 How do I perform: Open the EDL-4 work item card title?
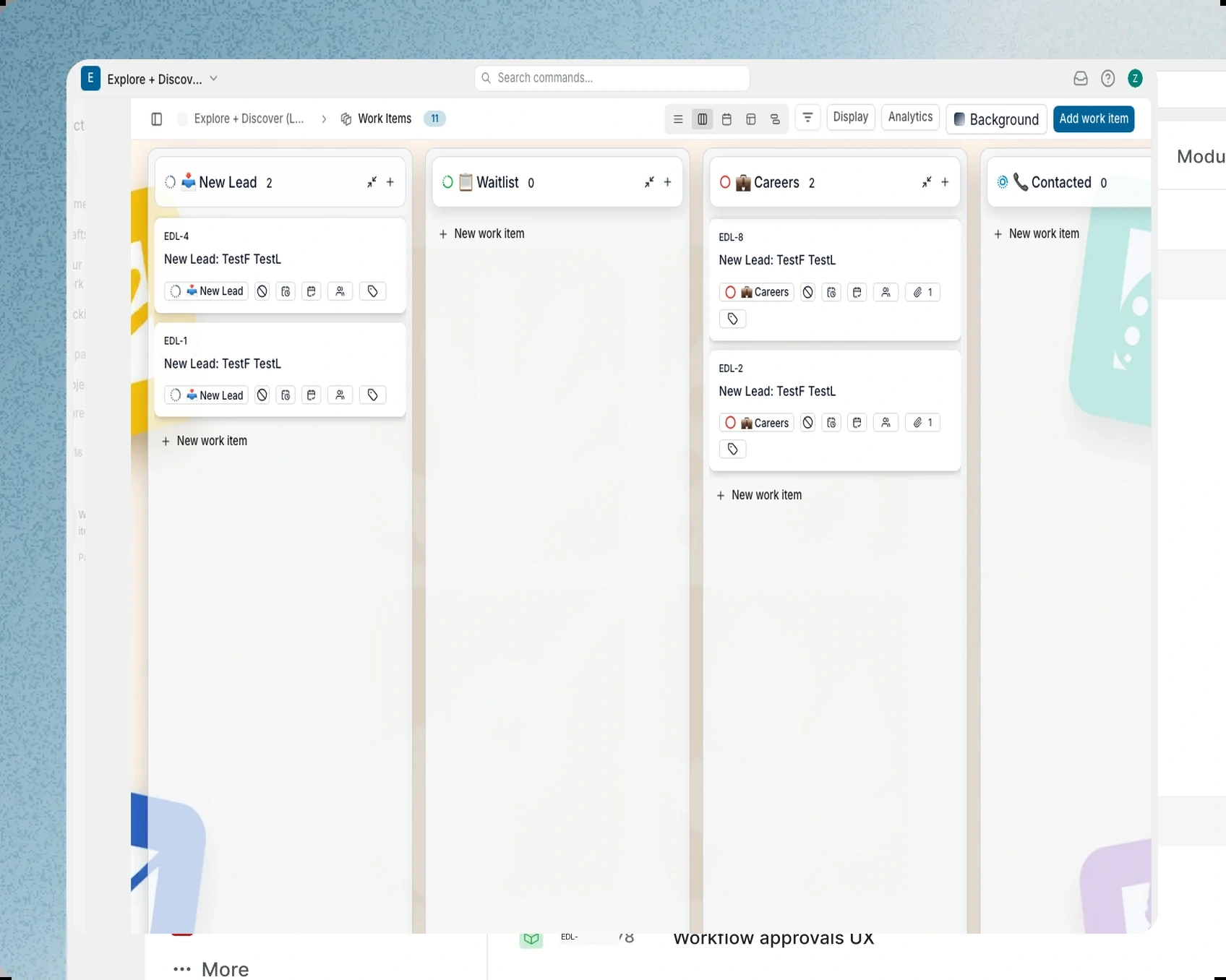(223, 259)
